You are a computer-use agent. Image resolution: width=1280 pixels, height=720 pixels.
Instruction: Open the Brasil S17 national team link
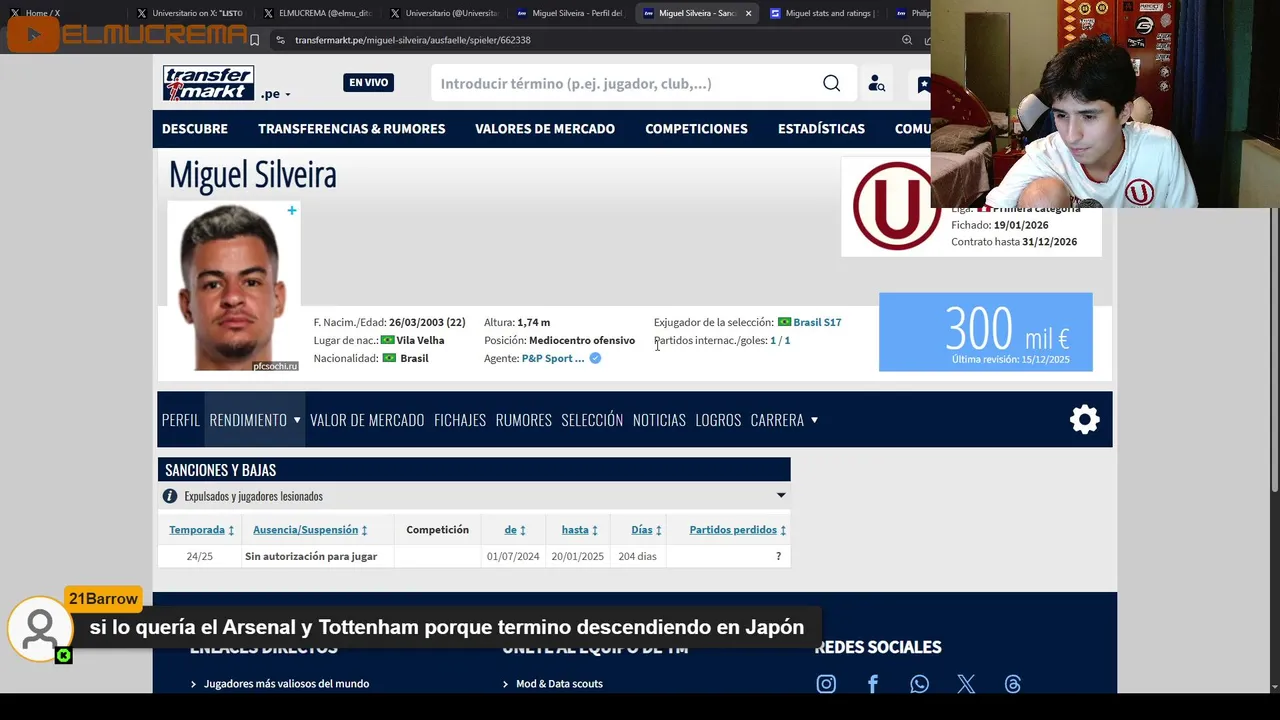tap(817, 322)
